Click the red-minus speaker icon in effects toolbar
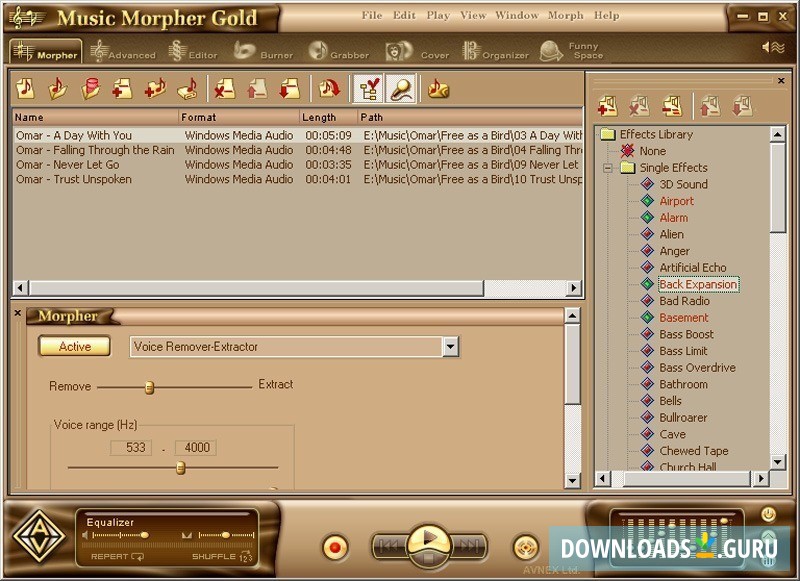The width and height of the screenshot is (800, 581). tap(672, 106)
